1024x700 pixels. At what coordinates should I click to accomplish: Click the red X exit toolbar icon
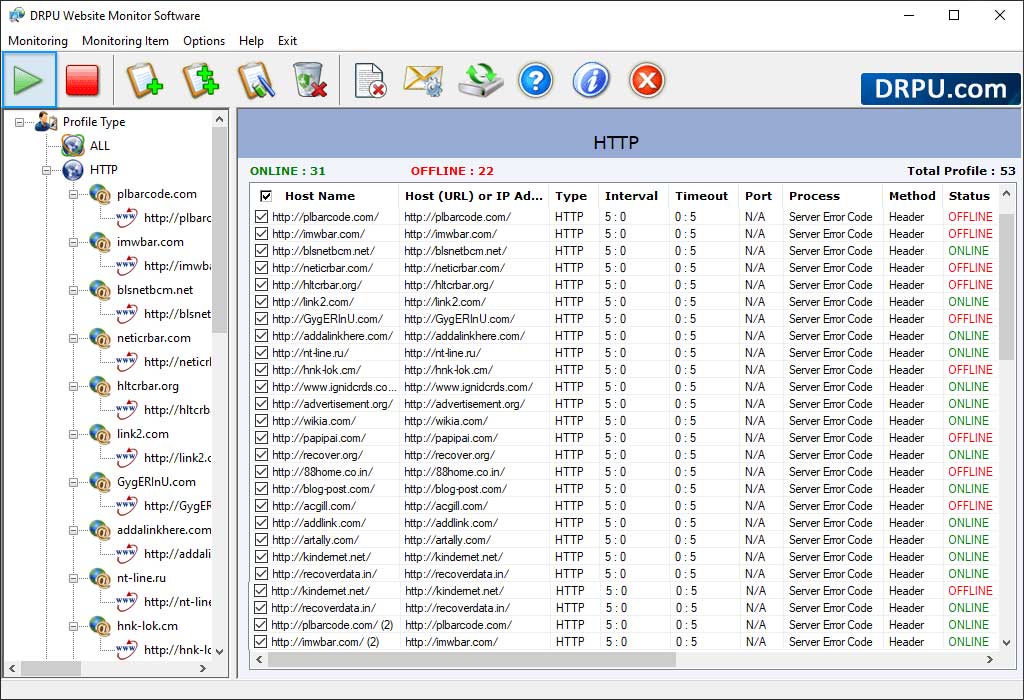(647, 80)
